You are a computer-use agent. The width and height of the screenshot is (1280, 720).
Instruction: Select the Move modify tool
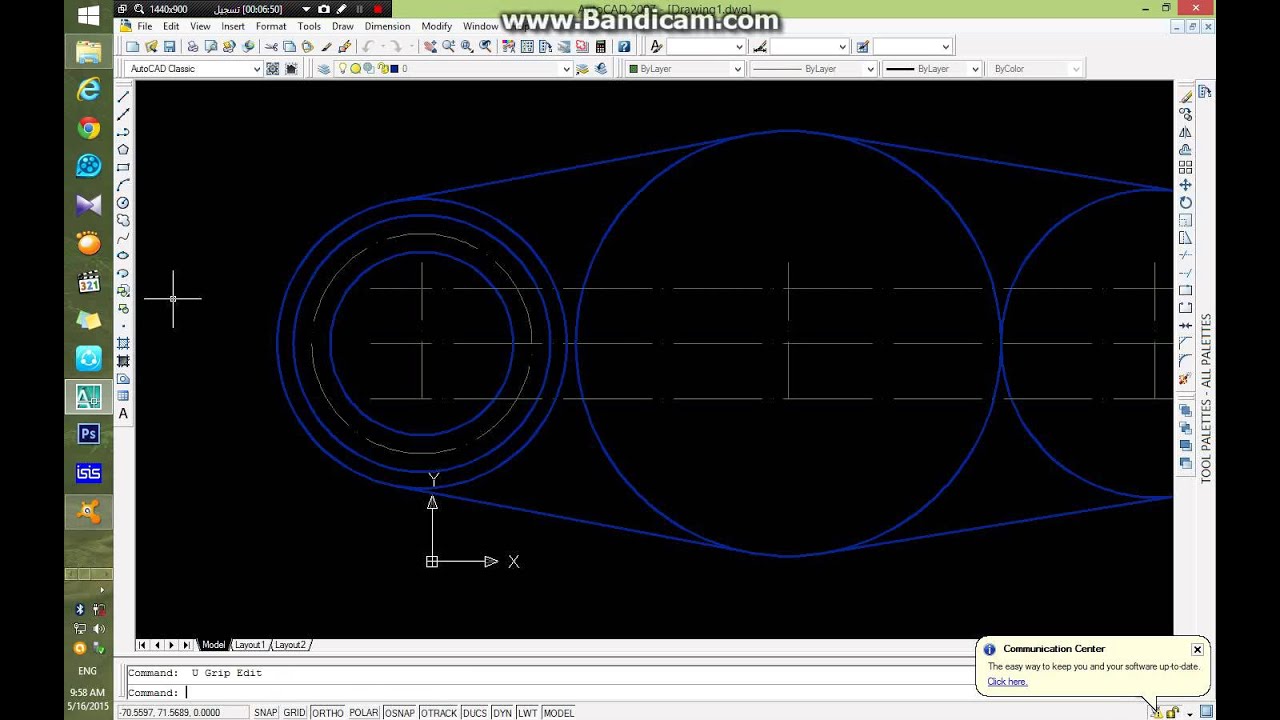point(1185,185)
